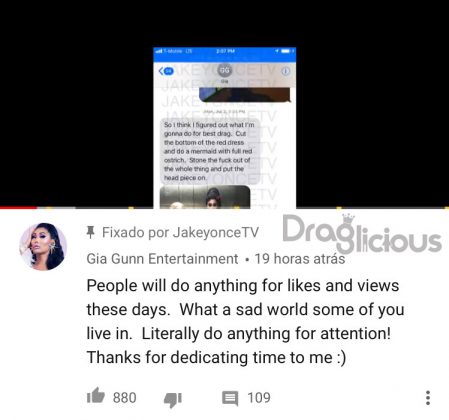The width and height of the screenshot is (449, 420).
Task: Tap the info icon in the chat header
Action: tap(286, 71)
